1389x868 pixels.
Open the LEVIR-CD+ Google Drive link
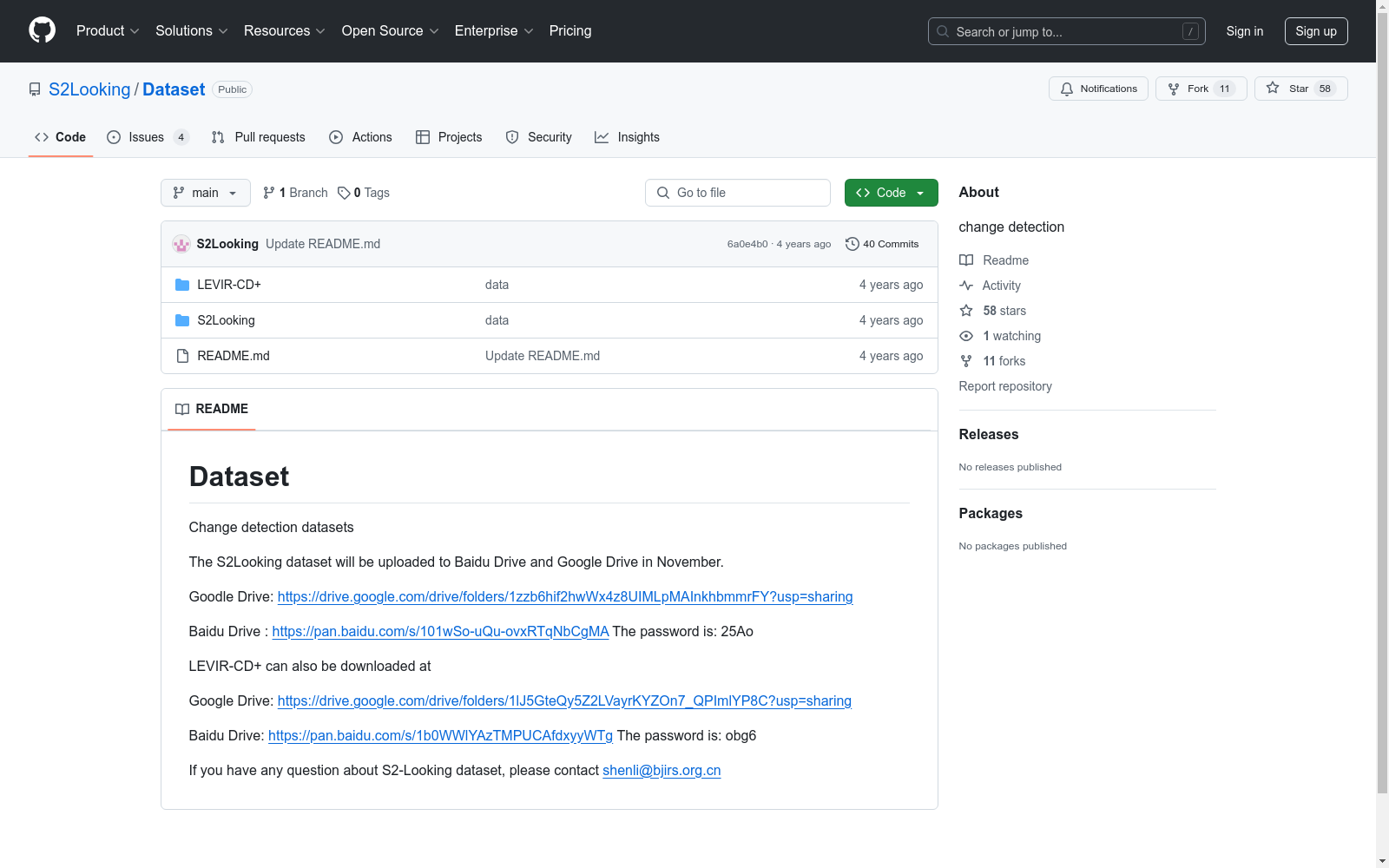click(x=564, y=701)
